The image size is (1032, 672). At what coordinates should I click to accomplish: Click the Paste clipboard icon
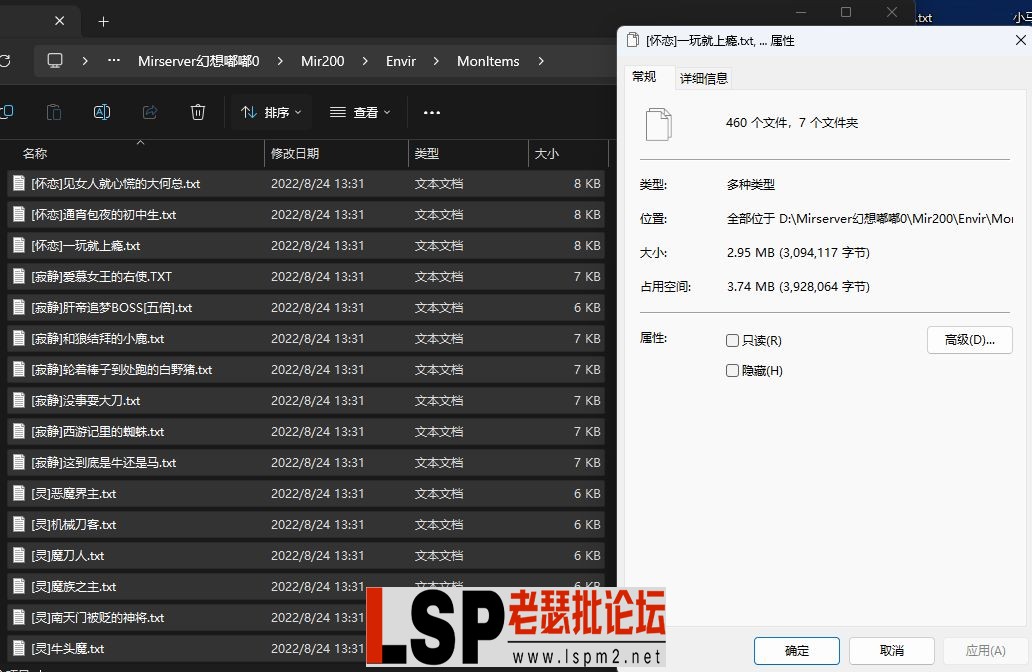[54, 113]
